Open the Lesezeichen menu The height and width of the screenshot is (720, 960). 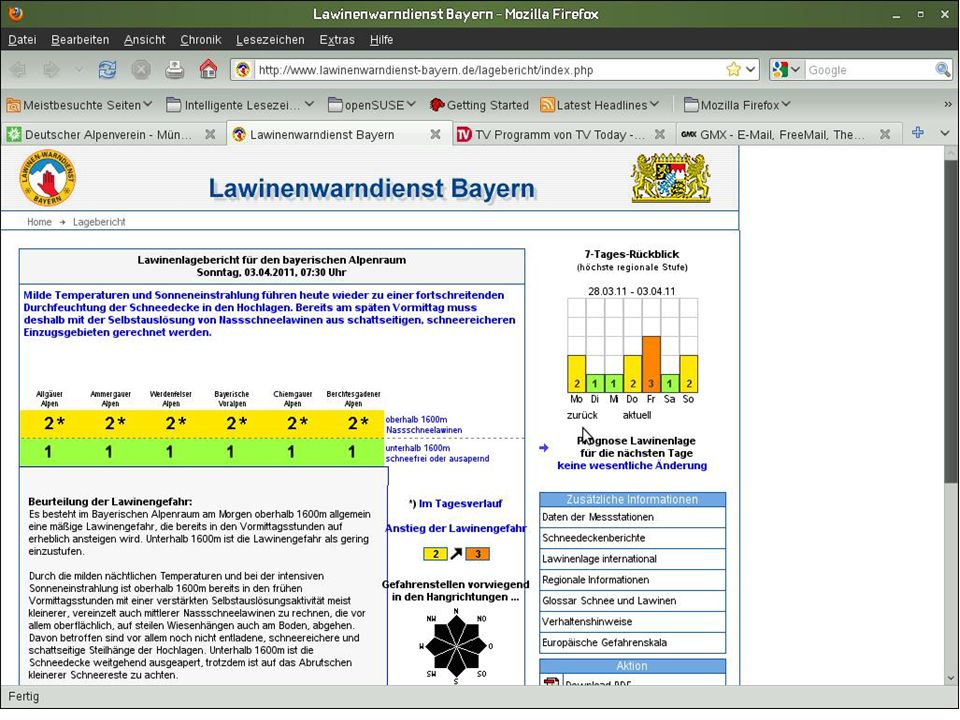pyautogui.click(x=270, y=40)
